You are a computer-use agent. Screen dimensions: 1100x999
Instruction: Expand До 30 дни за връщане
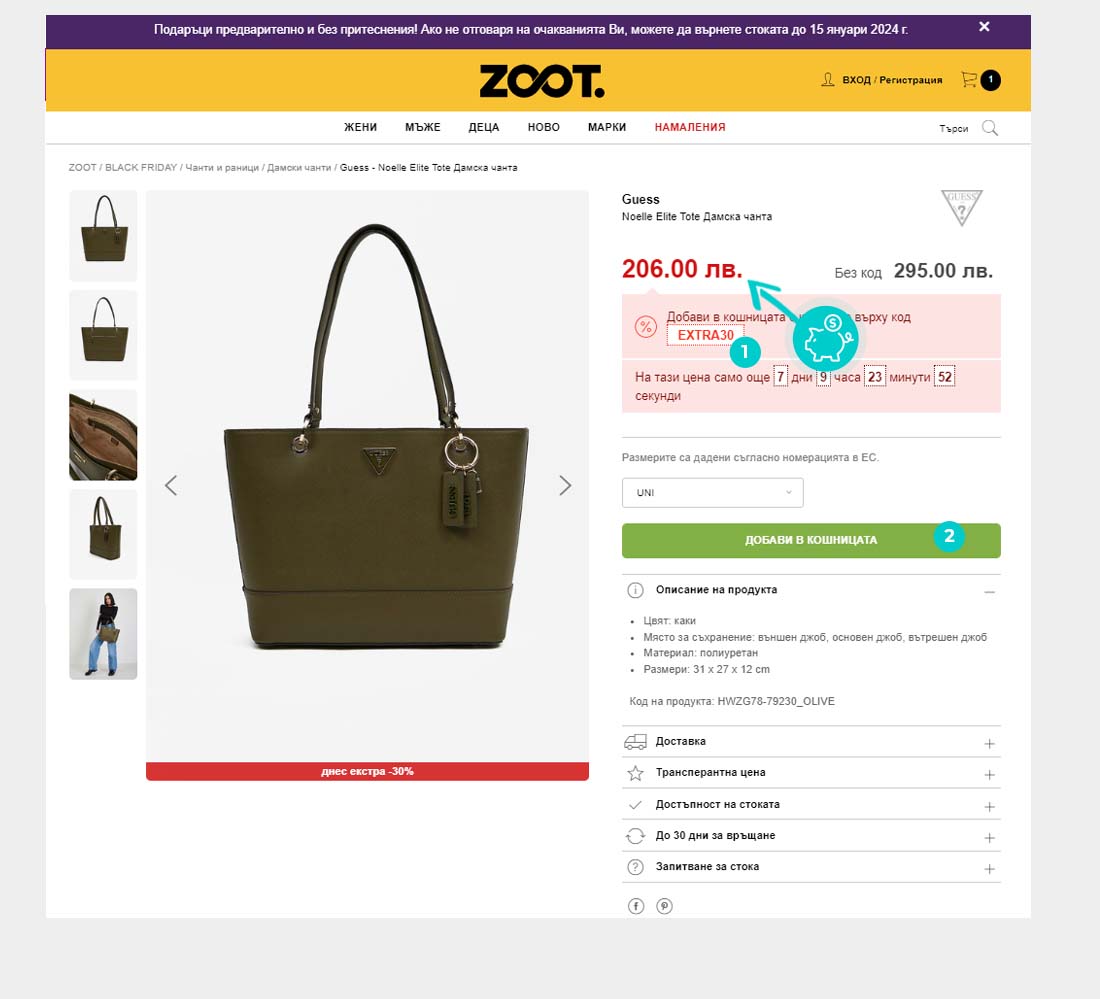click(811, 836)
